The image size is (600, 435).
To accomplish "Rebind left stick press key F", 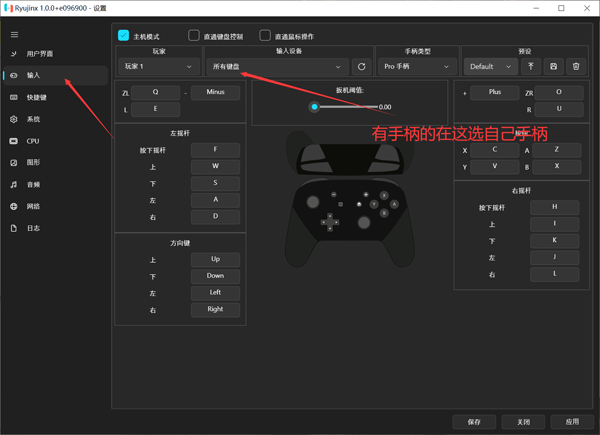I will point(215,150).
